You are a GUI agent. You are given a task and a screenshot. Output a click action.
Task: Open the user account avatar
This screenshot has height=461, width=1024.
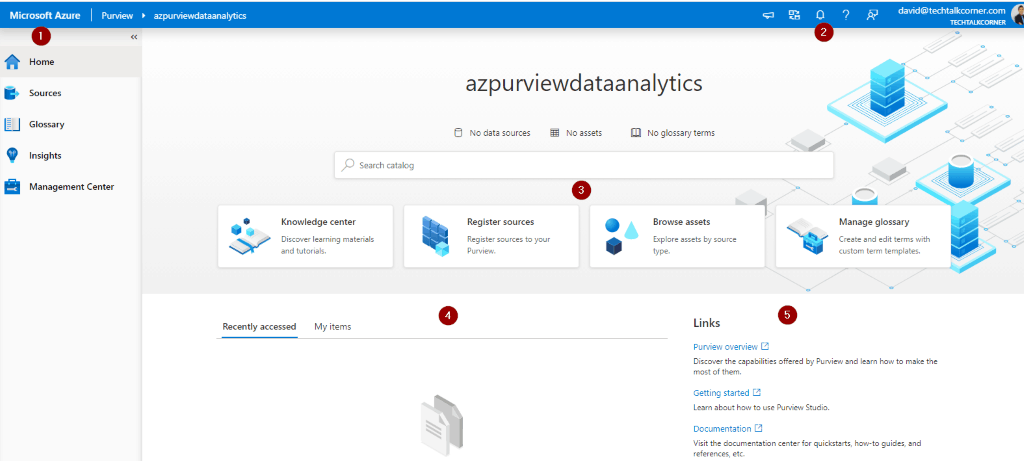[x=1017, y=15]
